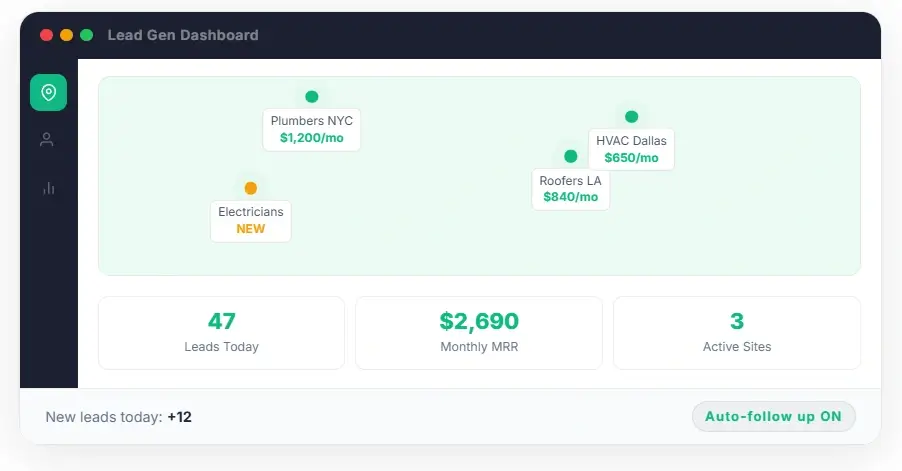Viewport: 902px width, 471px height.
Task: Open the map pin sidebar view
Action: [x=48, y=92]
